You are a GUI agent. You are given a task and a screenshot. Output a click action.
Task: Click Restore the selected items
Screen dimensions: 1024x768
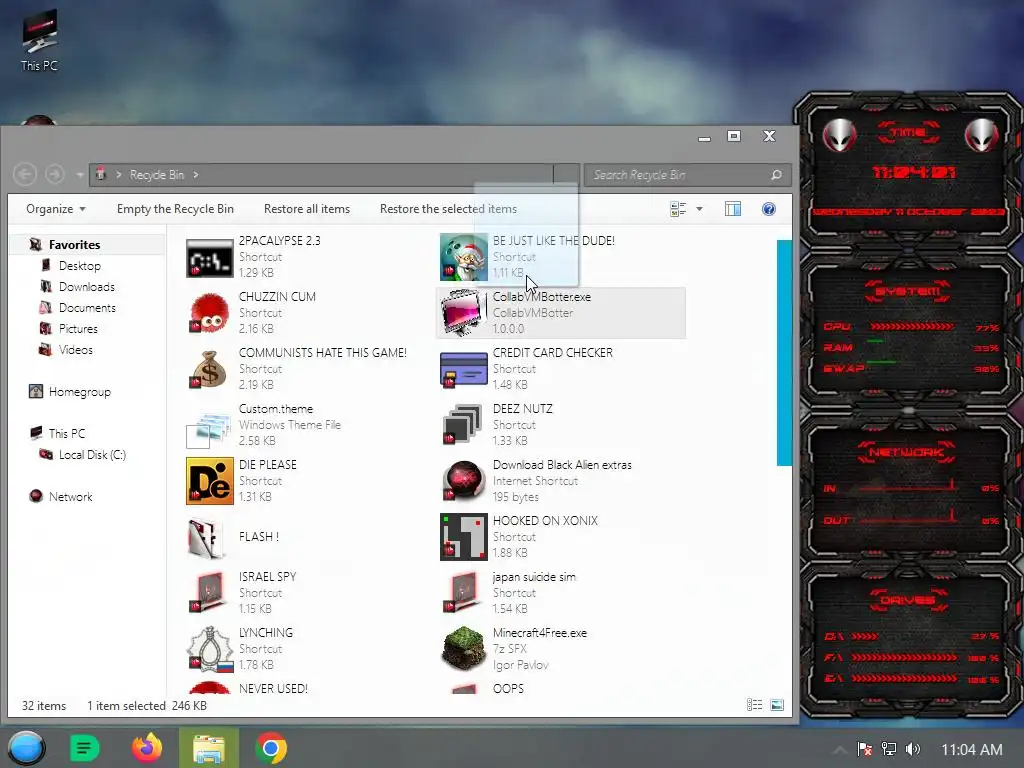tap(449, 209)
